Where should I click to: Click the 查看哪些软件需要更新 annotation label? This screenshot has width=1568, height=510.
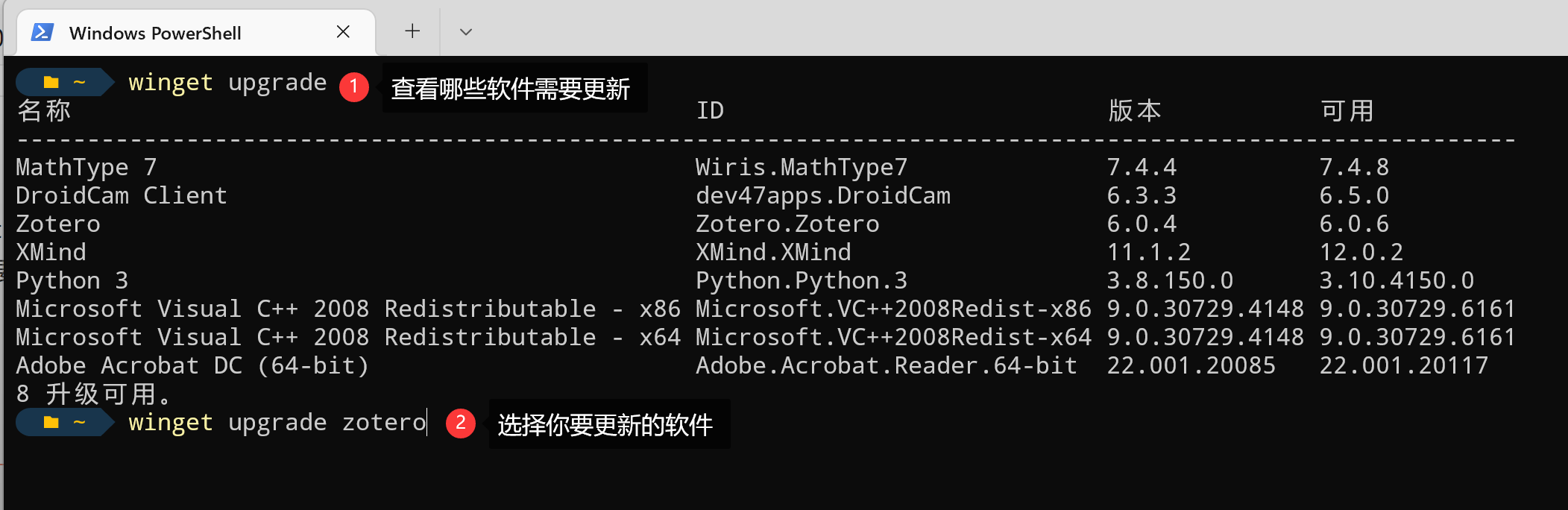coord(511,89)
